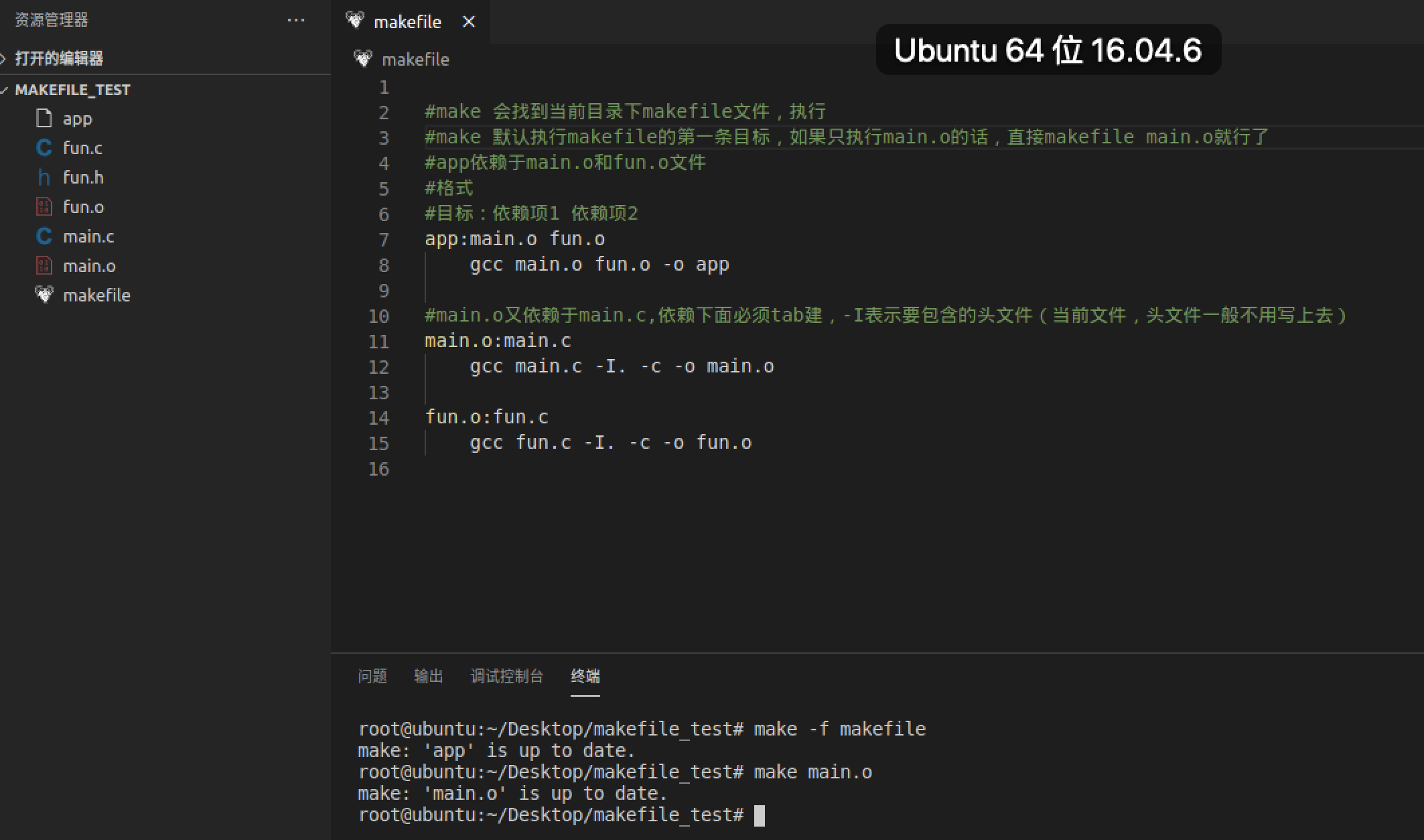
Task: Click the blank file icon beside app
Action: (44, 119)
